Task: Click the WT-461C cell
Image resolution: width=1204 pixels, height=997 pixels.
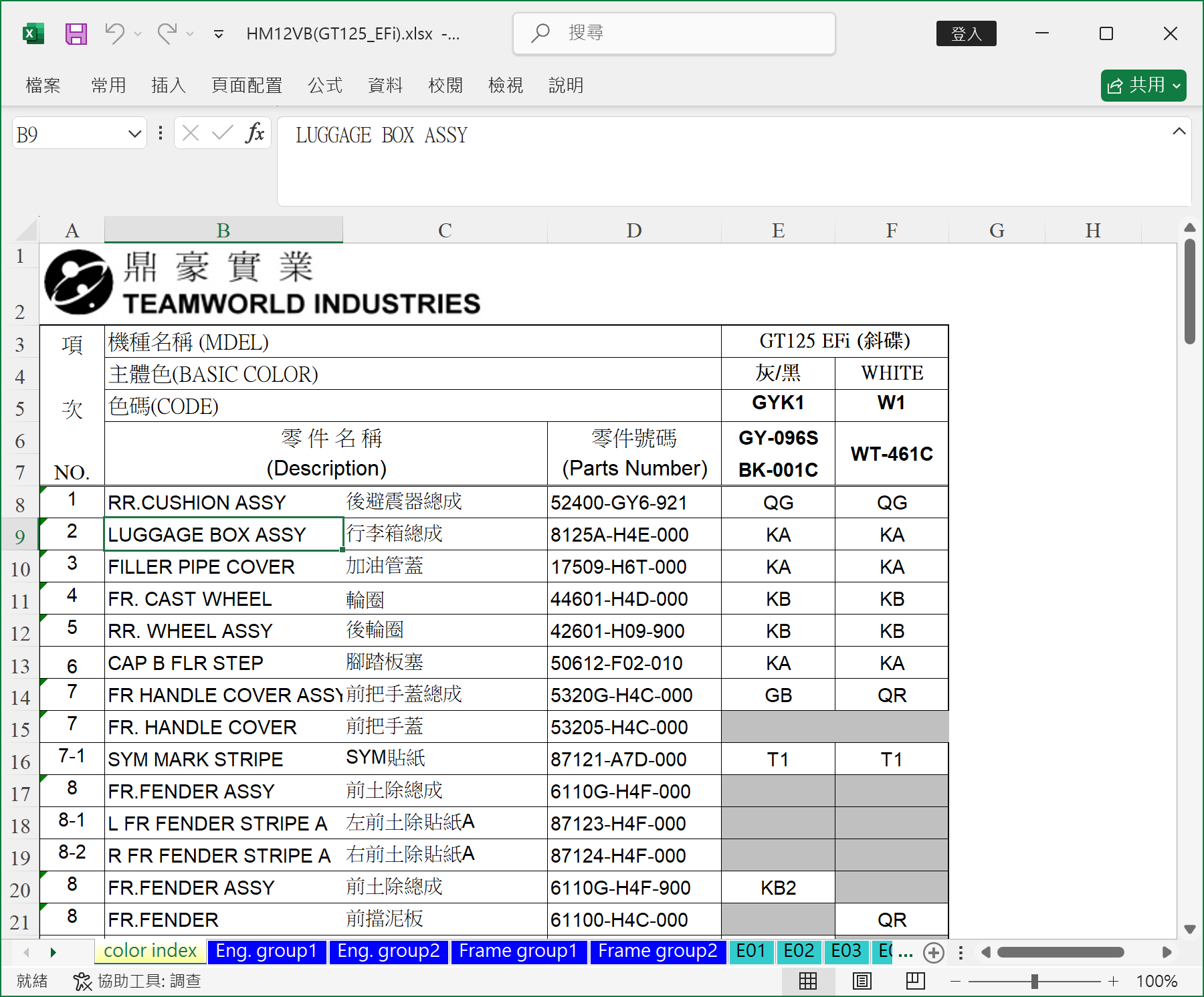Action: (892, 454)
